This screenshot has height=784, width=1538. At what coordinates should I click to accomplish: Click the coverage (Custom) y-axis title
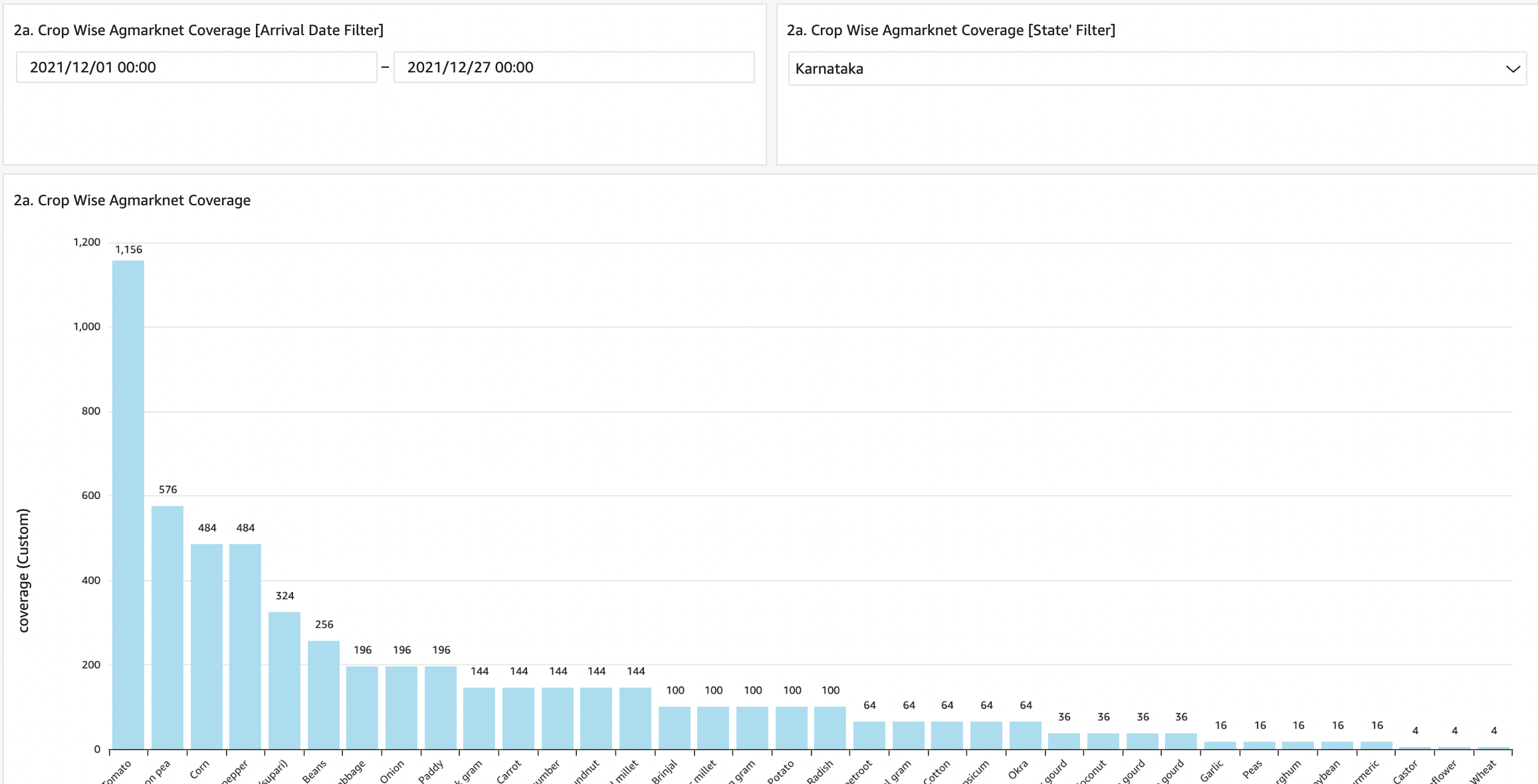24,570
